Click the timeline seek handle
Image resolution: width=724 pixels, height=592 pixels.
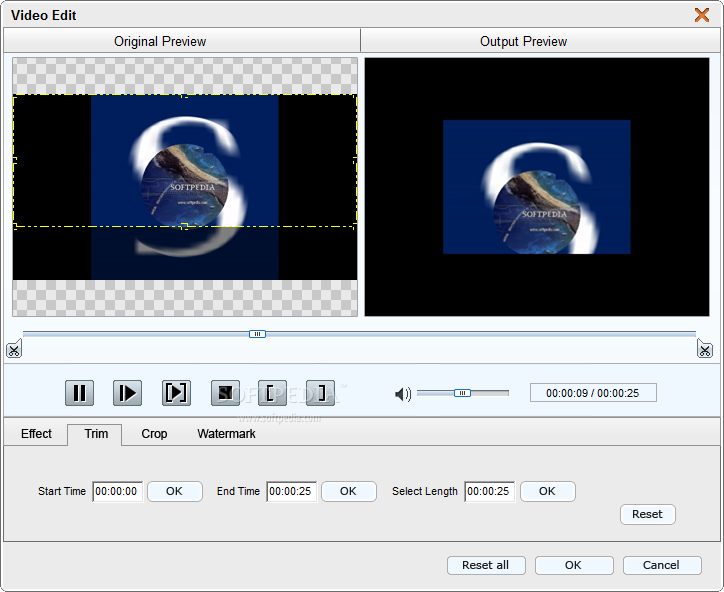coord(257,334)
